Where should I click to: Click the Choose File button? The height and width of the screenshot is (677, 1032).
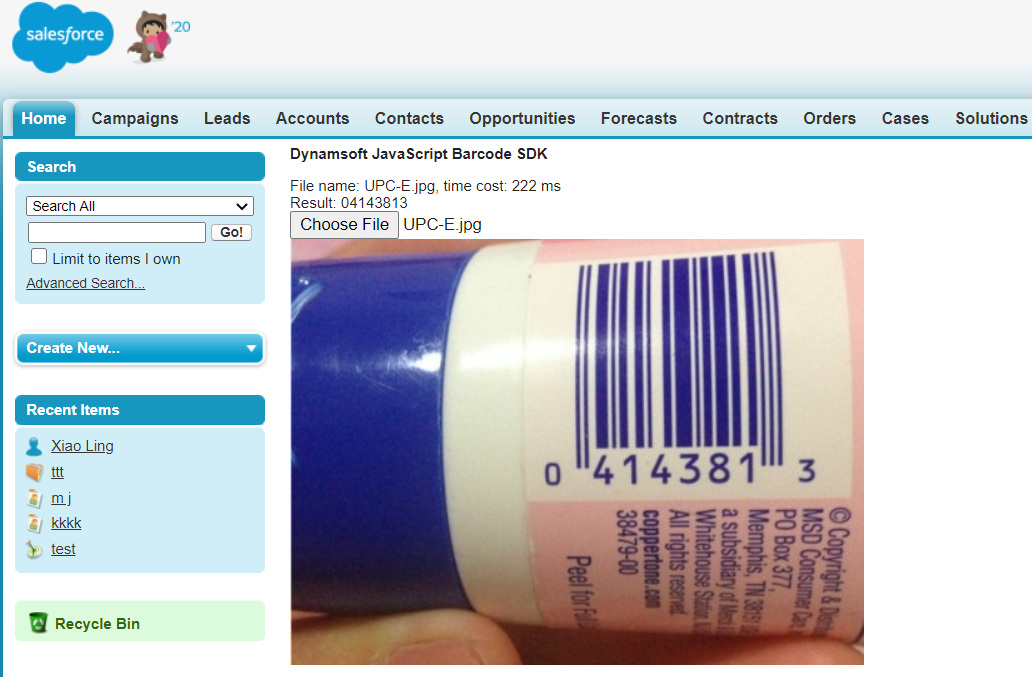(x=344, y=225)
